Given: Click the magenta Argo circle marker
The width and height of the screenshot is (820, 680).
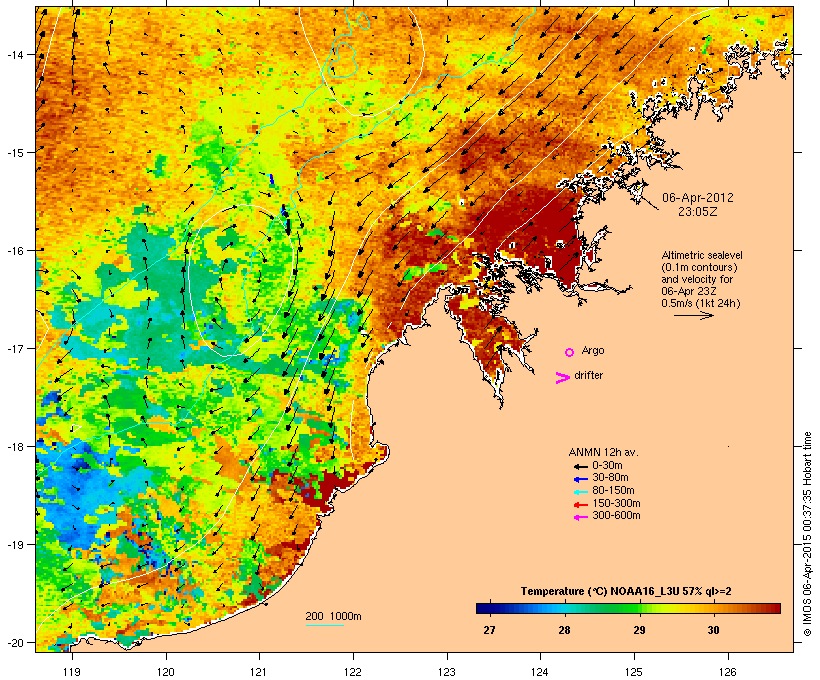Looking at the screenshot, I should pos(569,353).
